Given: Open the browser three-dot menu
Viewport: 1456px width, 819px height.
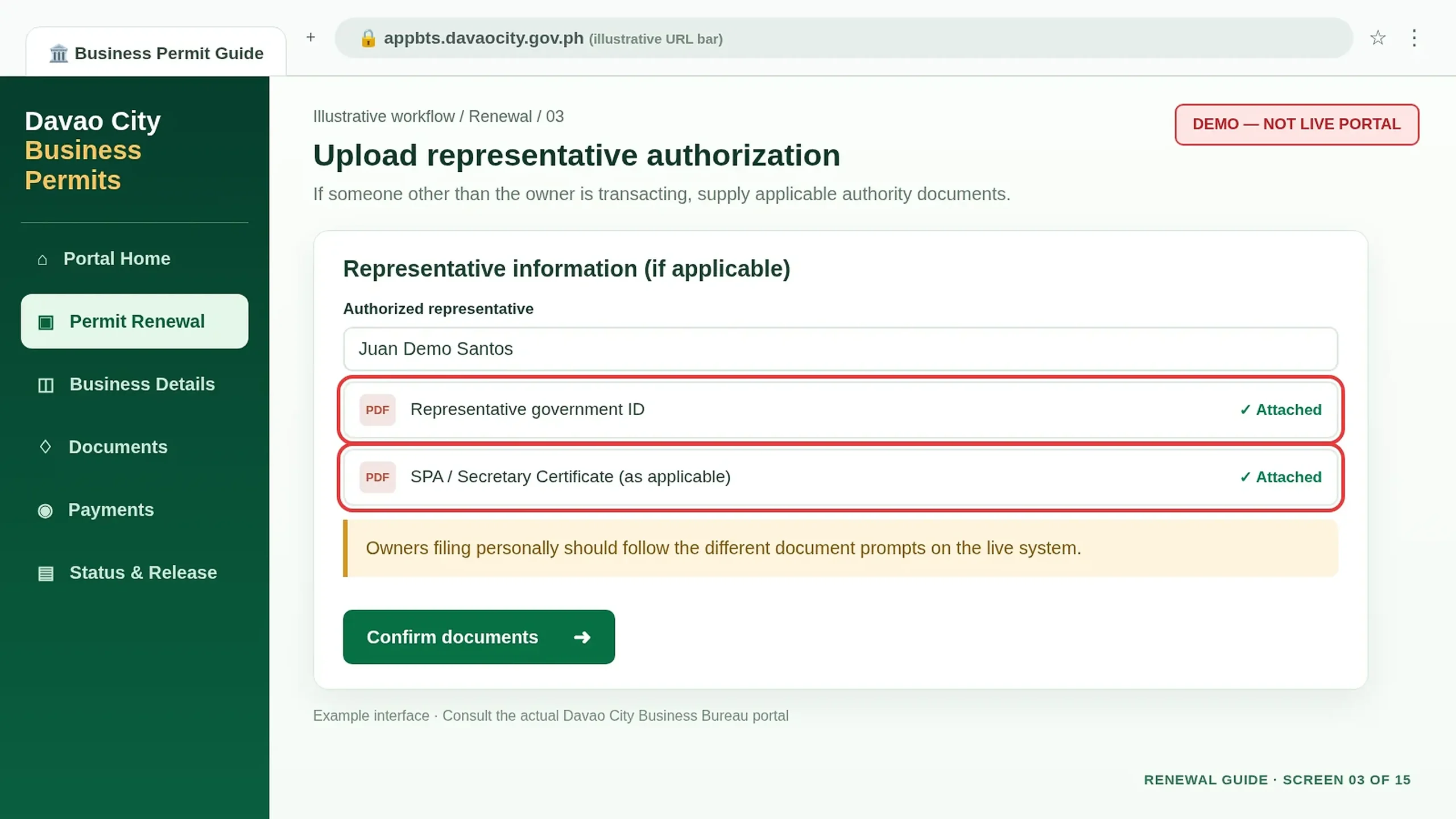Looking at the screenshot, I should 1414,38.
